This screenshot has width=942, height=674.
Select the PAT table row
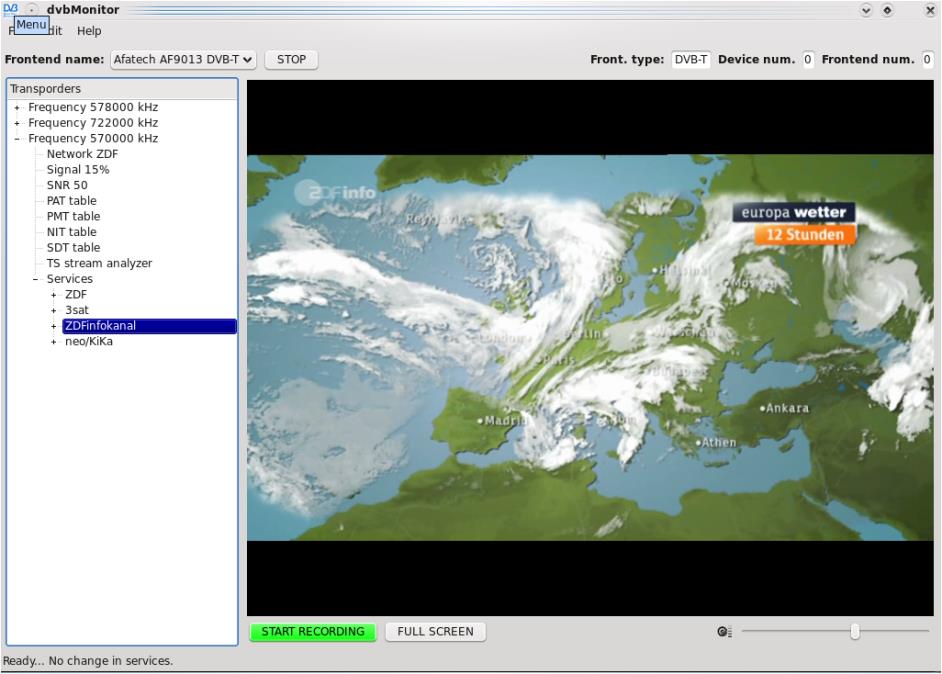[71, 201]
